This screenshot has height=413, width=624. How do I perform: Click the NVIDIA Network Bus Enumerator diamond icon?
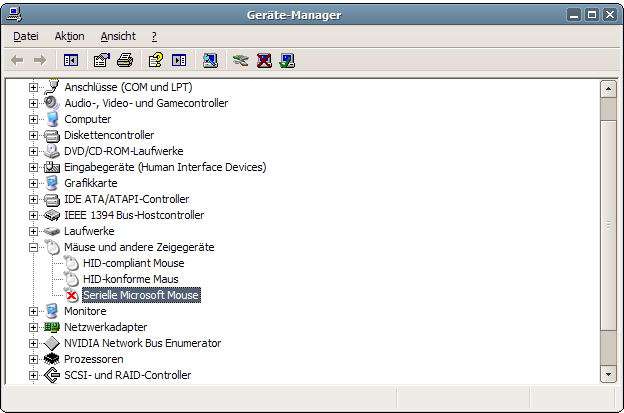(x=52, y=343)
